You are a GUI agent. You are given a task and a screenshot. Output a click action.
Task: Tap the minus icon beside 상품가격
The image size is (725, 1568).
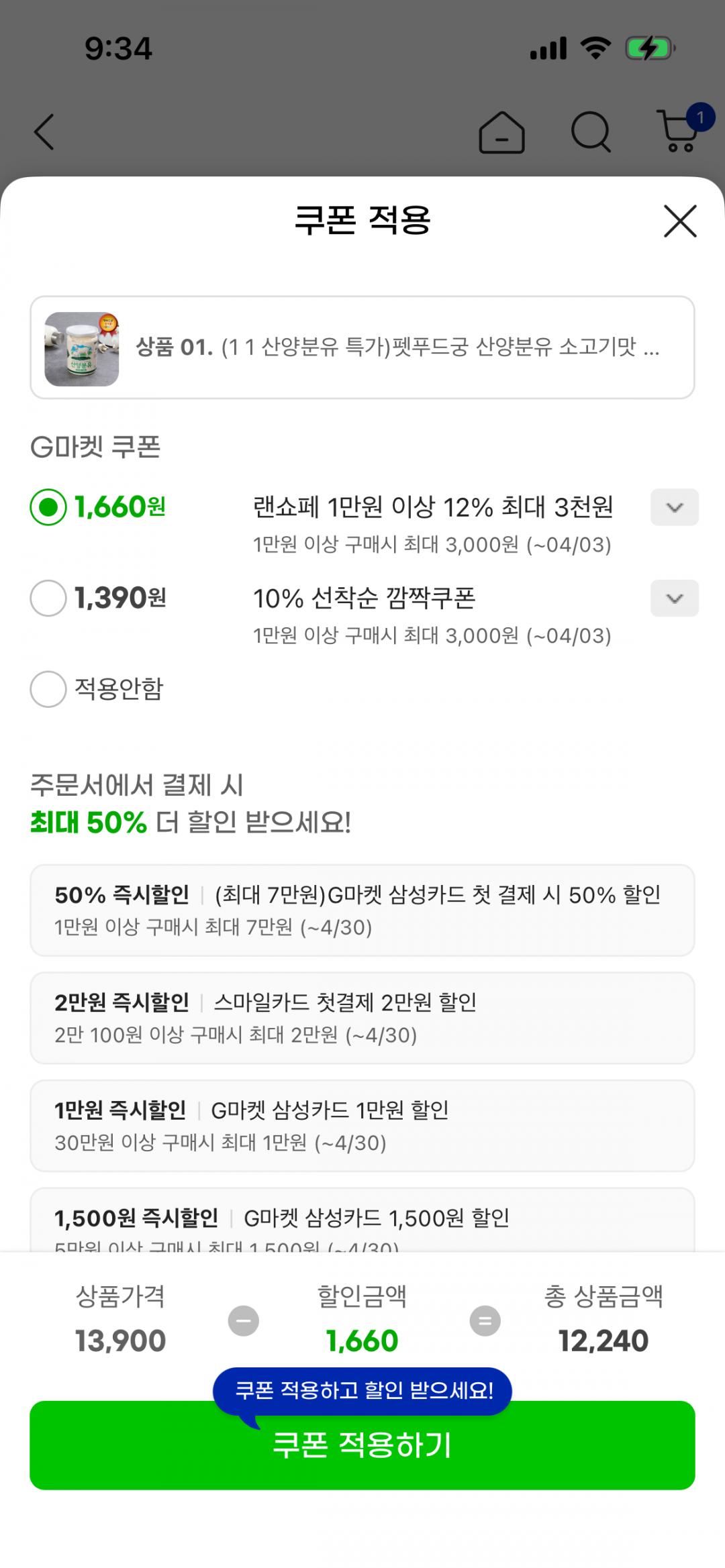pyautogui.click(x=244, y=1321)
